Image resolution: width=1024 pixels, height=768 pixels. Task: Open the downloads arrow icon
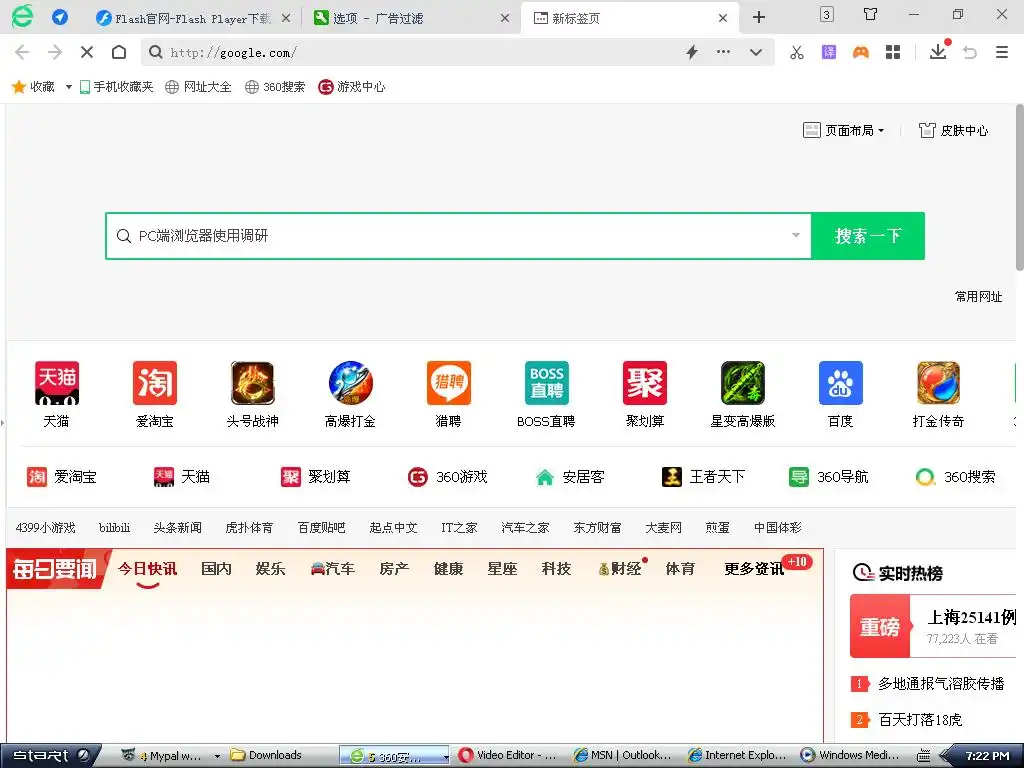click(938, 51)
